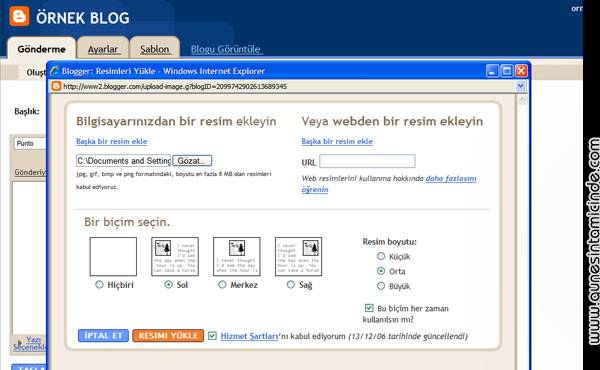The height and width of the screenshot is (370, 600).
Task: Click the blank Hiçbiri layout thumbnail
Action: click(113, 256)
